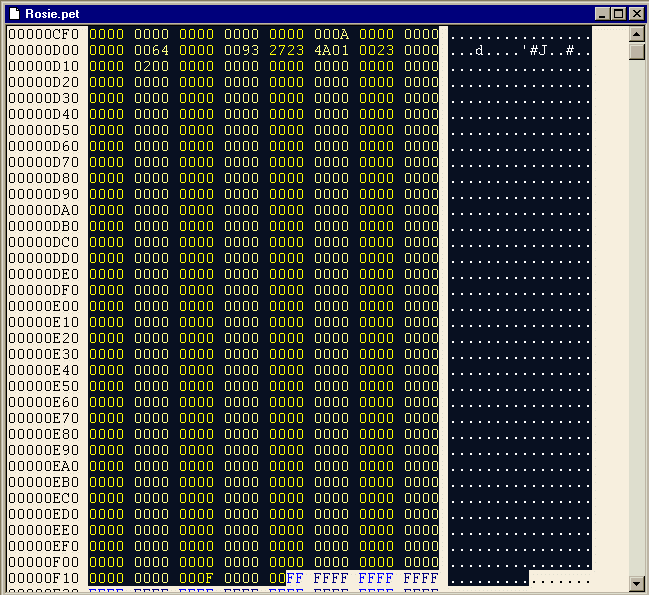This screenshot has width=649, height=595.
Task: Click offset label 00000DC0
Action: (x=43, y=242)
